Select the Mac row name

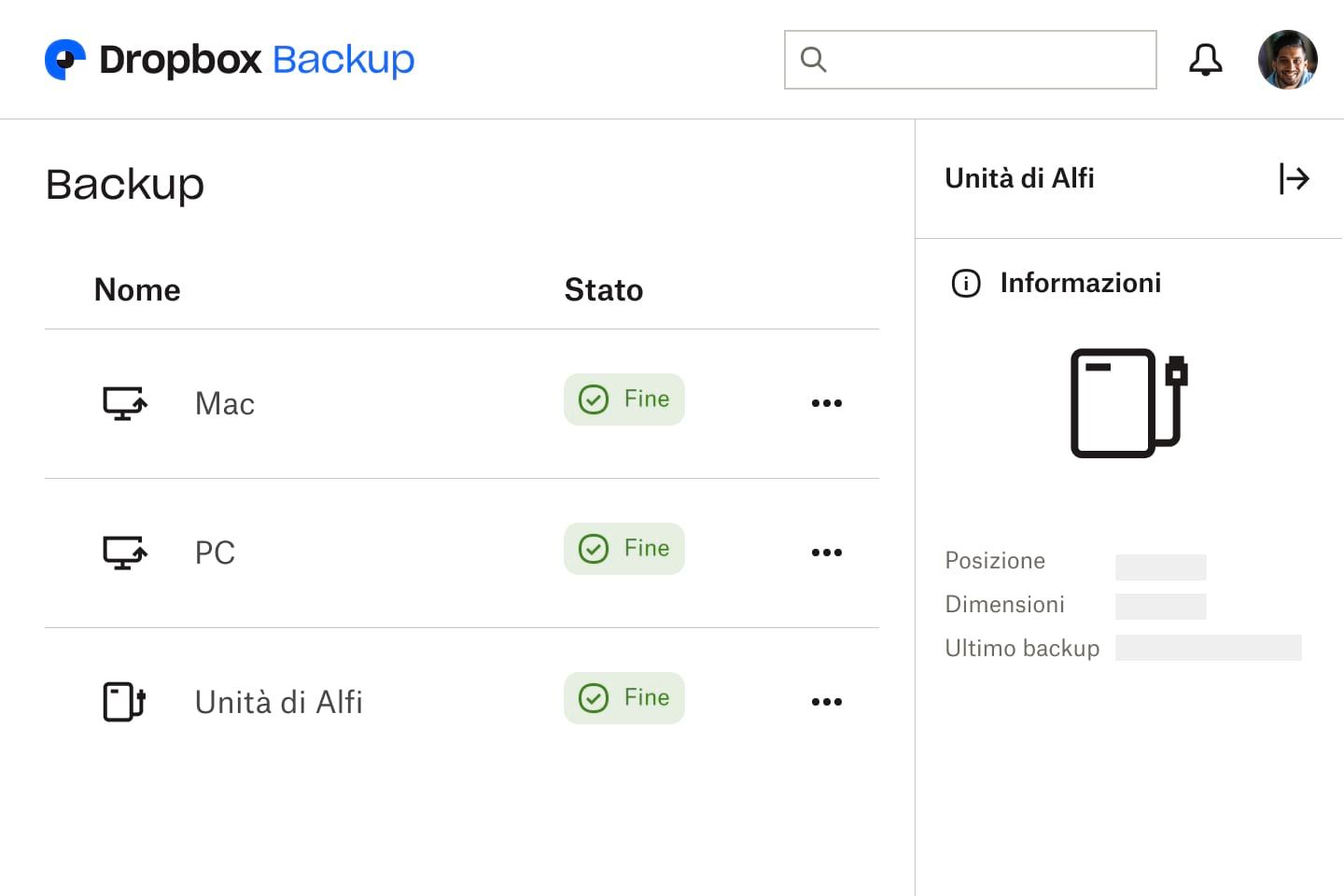point(225,404)
